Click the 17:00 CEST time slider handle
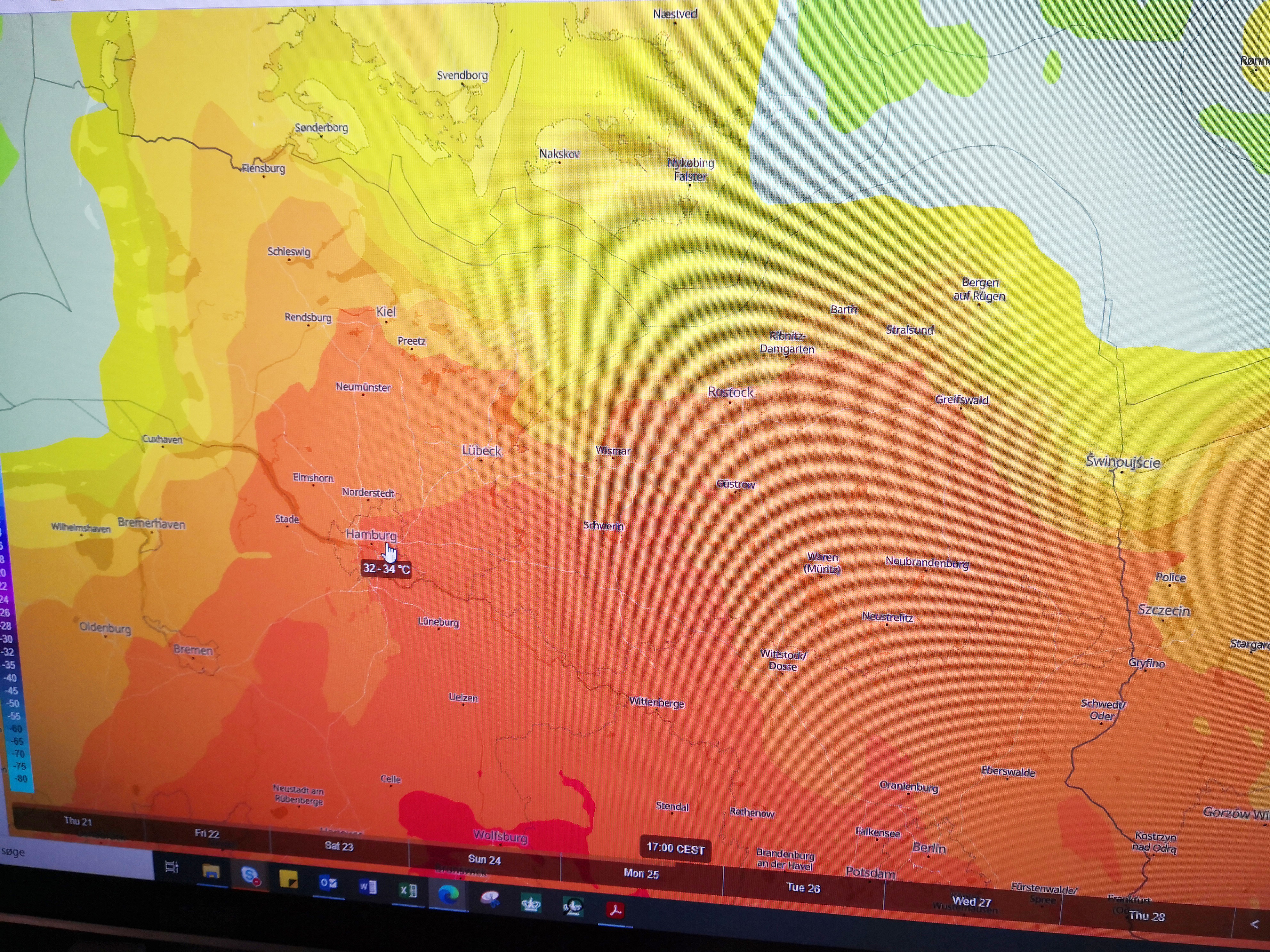 pos(675,849)
